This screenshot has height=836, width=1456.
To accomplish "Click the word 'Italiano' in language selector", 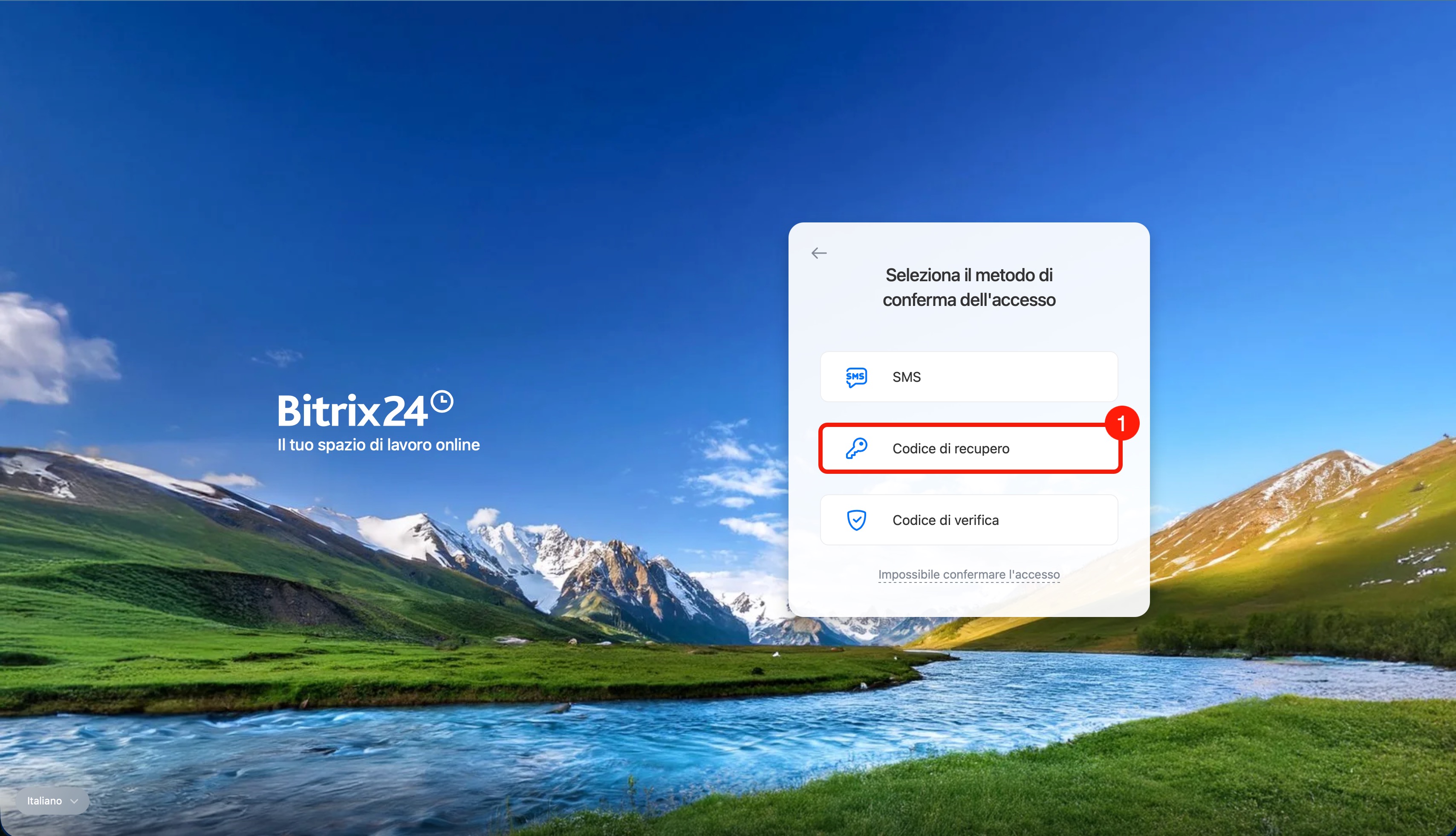I will coord(44,801).
